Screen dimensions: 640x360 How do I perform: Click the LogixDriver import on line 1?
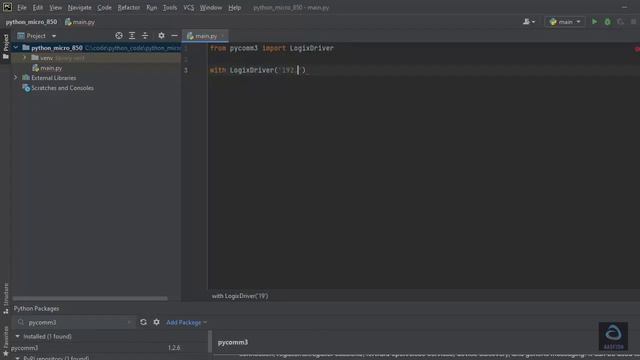tap(311, 48)
